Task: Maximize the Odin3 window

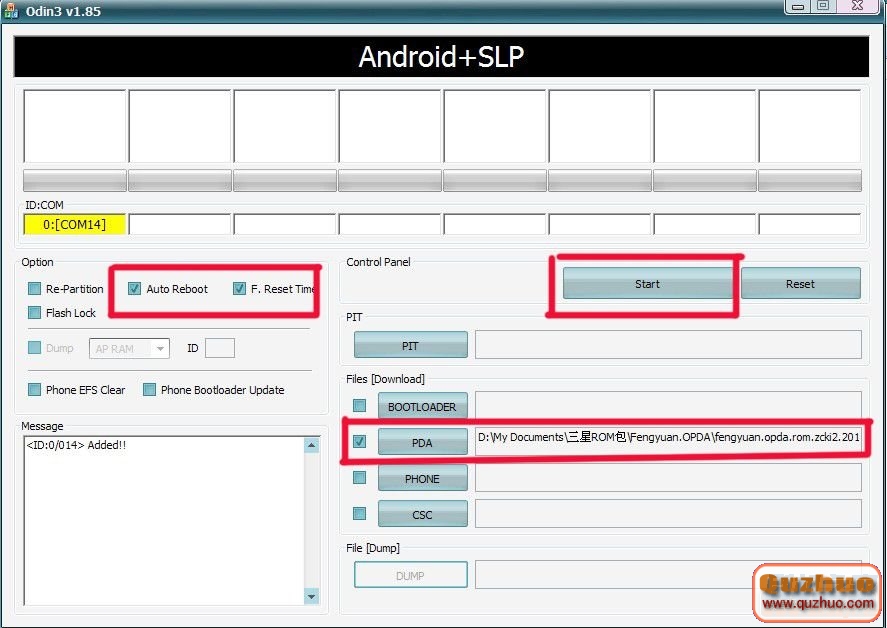Action: [x=824, y=6]
